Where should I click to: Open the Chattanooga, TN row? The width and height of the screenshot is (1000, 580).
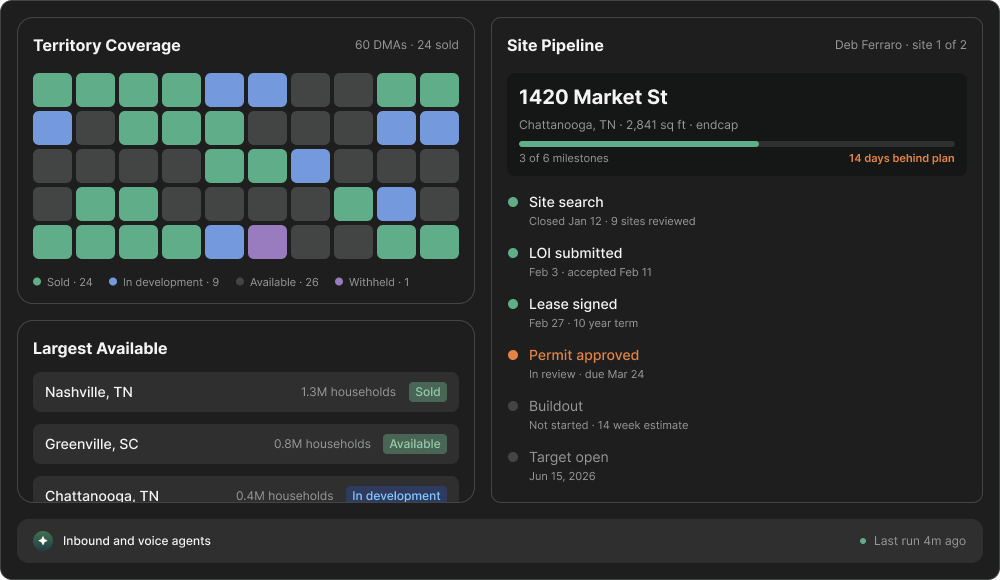tap(246, 489)
